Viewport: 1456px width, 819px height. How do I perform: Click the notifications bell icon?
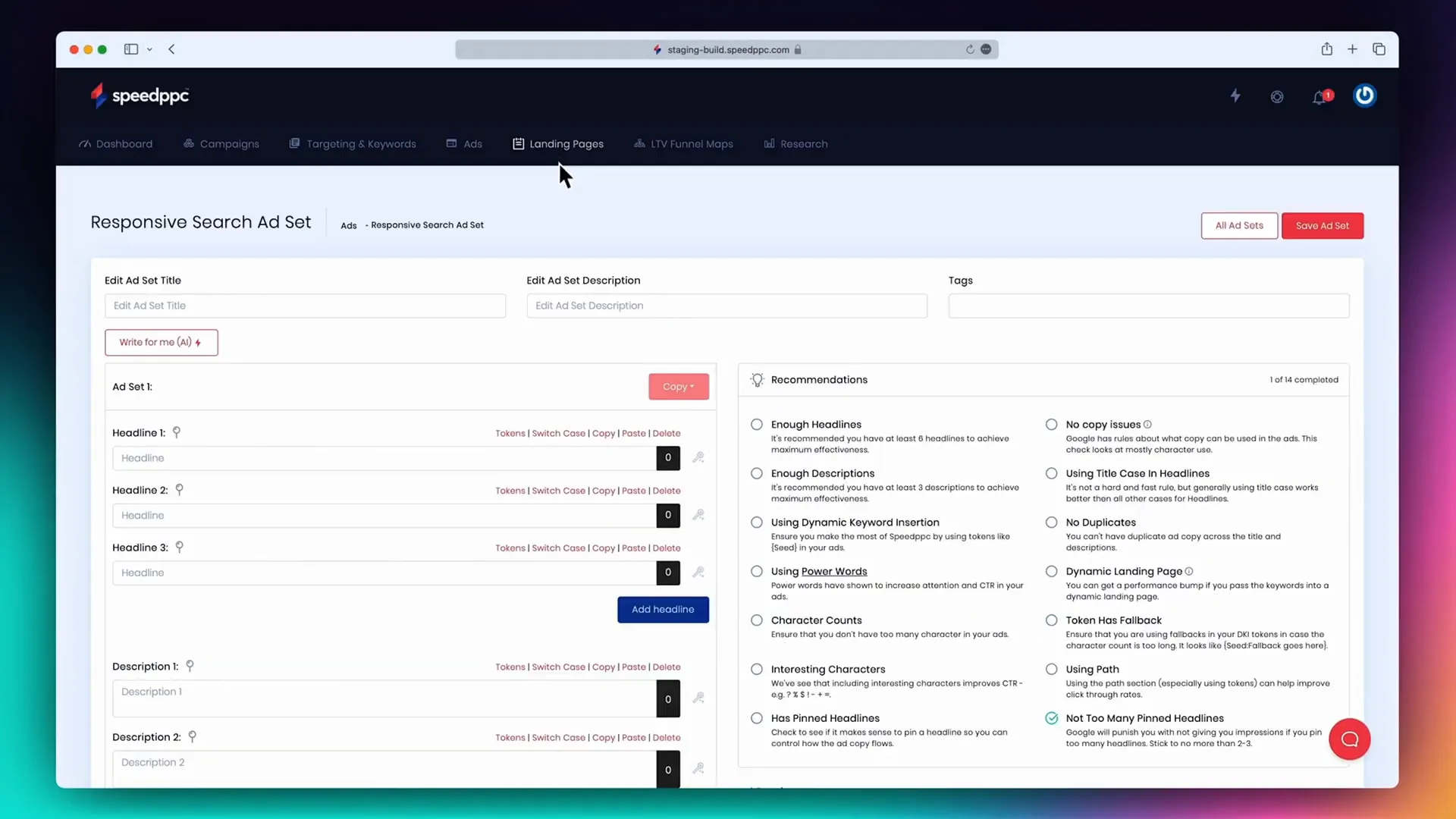click(1320, 95)
